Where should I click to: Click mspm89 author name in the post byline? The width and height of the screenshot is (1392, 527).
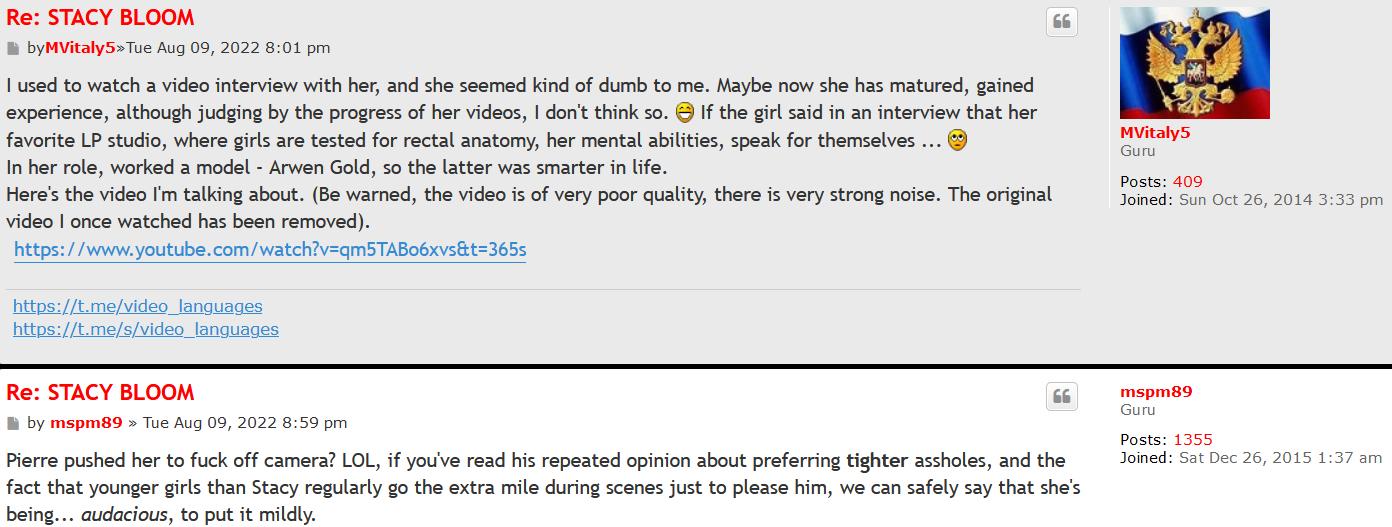click(x=86, y=422)
